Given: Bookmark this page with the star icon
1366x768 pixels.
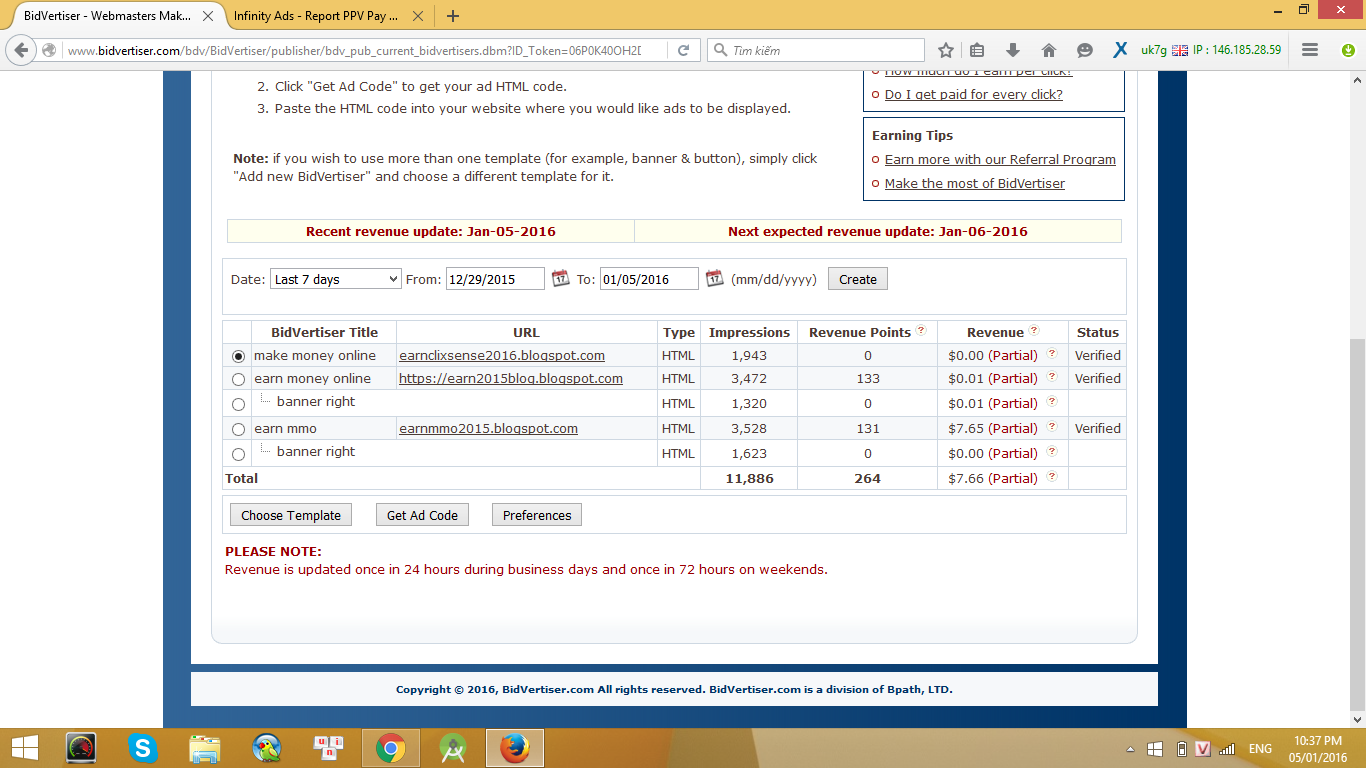Looking at the screenshot, I should [946, 50].
